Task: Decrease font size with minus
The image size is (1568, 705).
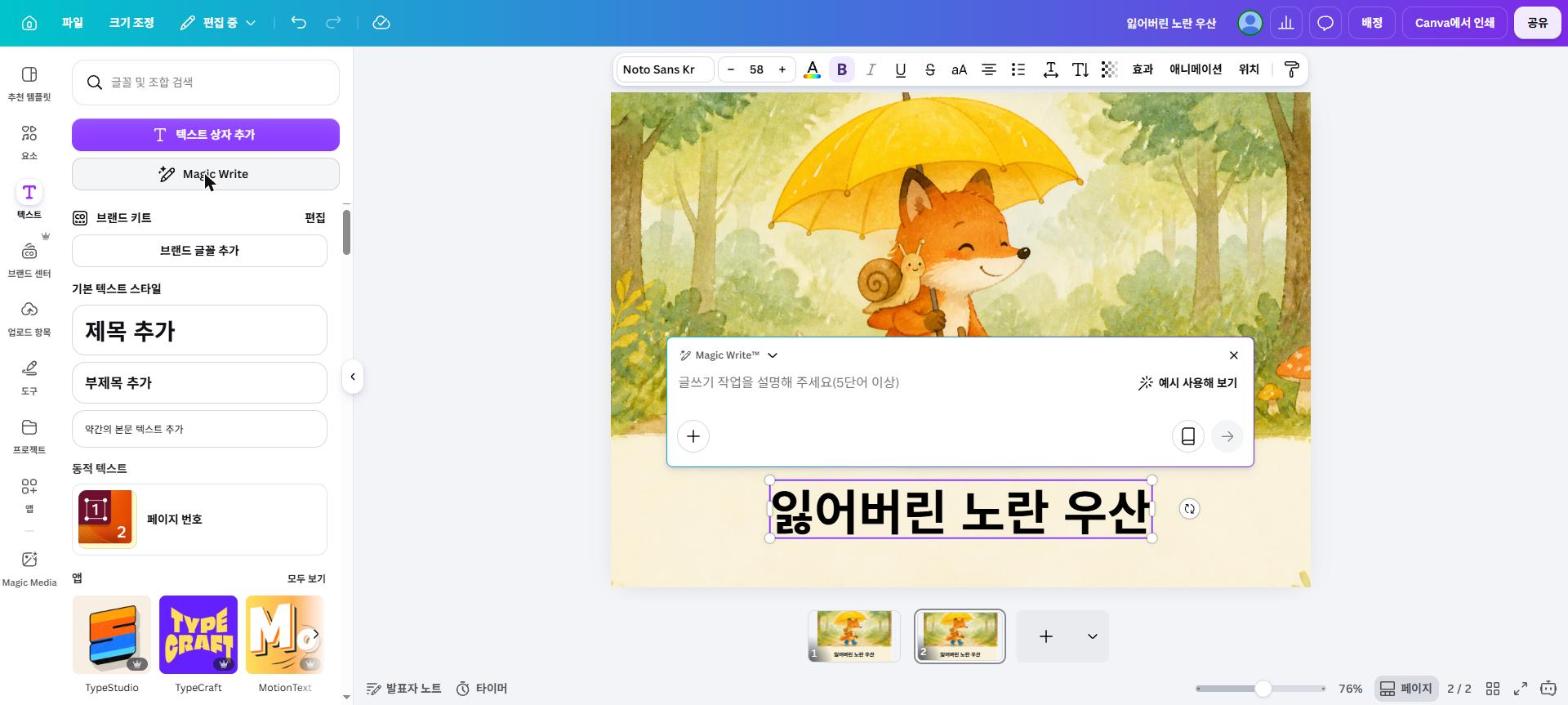Action: click(x=731, y=69)
